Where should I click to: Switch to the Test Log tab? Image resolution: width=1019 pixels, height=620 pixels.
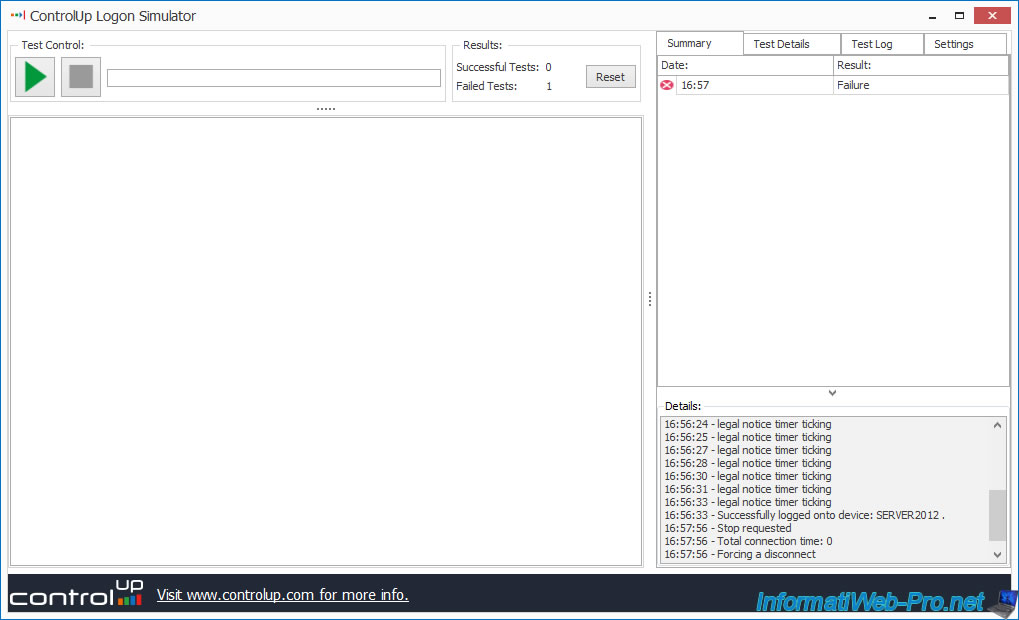[x=882, y=44]
